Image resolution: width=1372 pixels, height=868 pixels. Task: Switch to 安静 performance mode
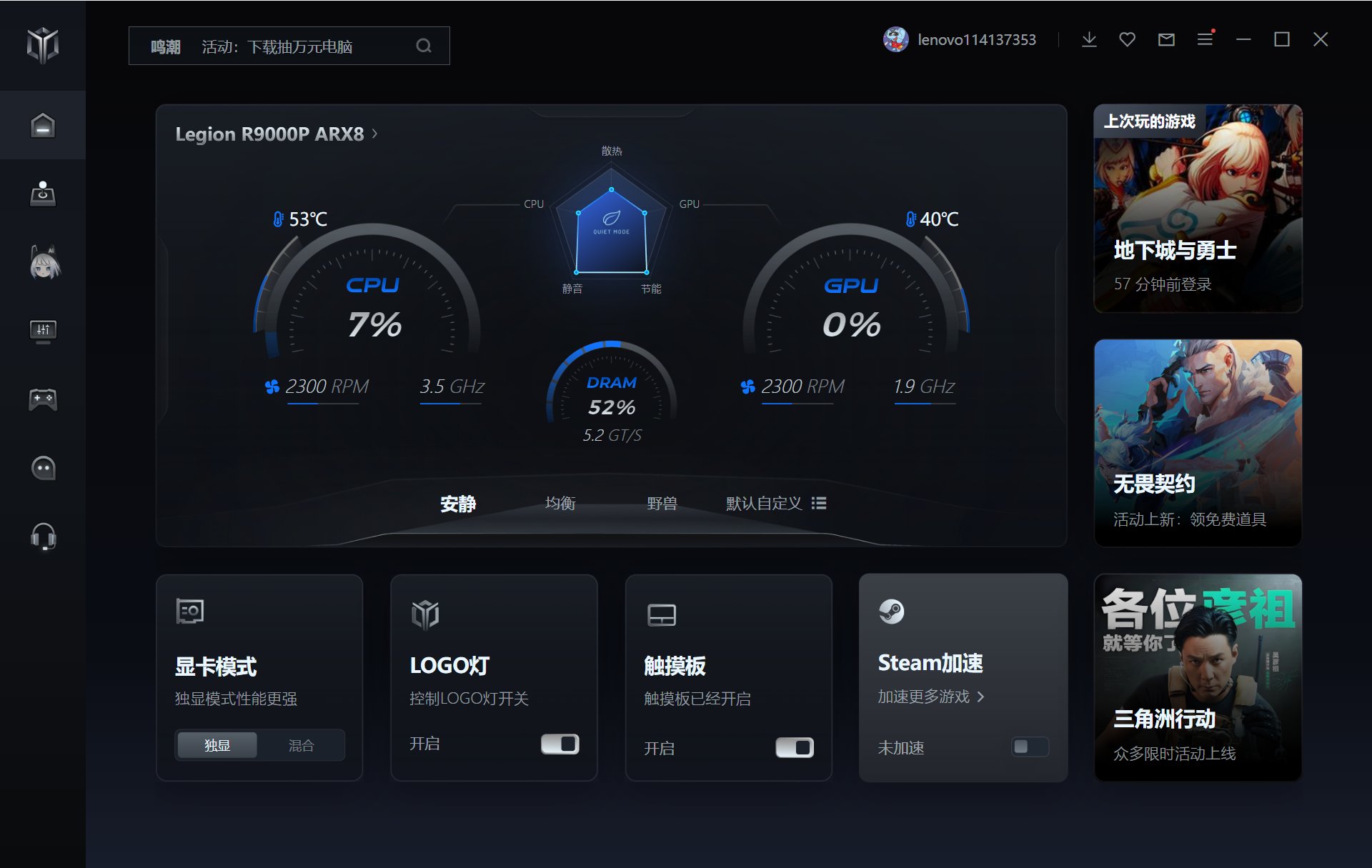(x=458, y=504)
